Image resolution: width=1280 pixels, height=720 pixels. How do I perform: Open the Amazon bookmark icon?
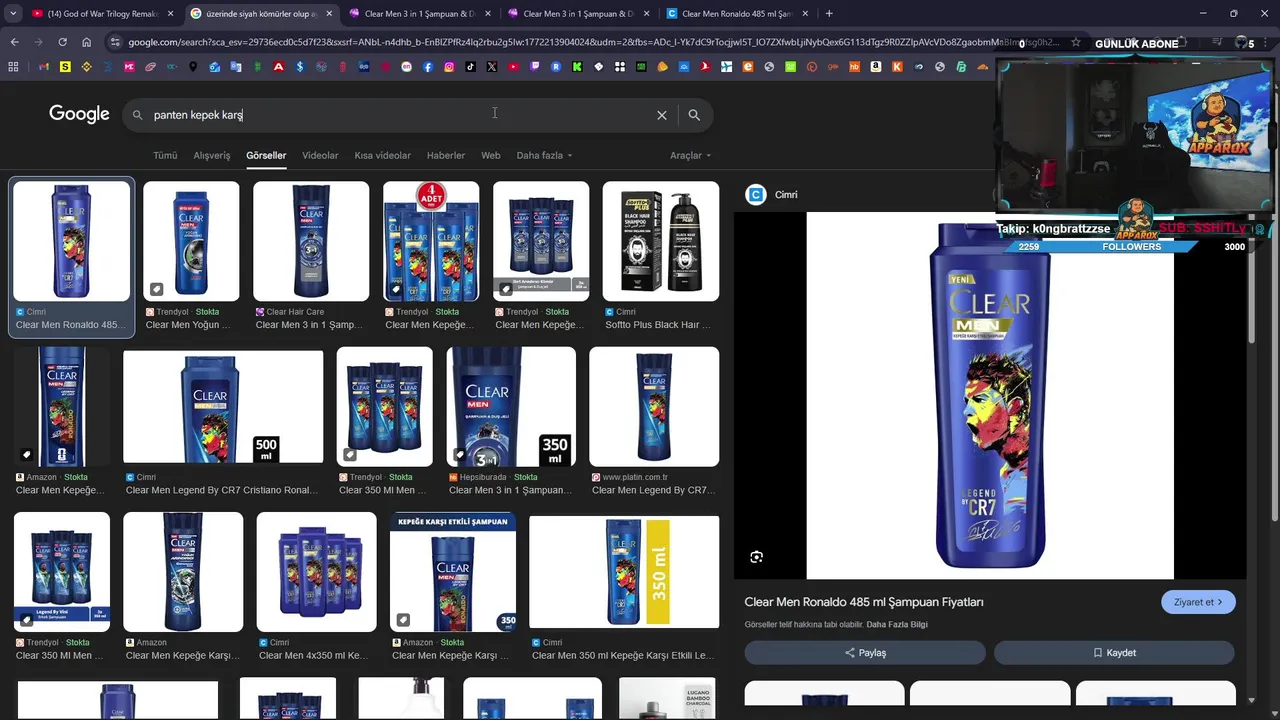point(876,67)
